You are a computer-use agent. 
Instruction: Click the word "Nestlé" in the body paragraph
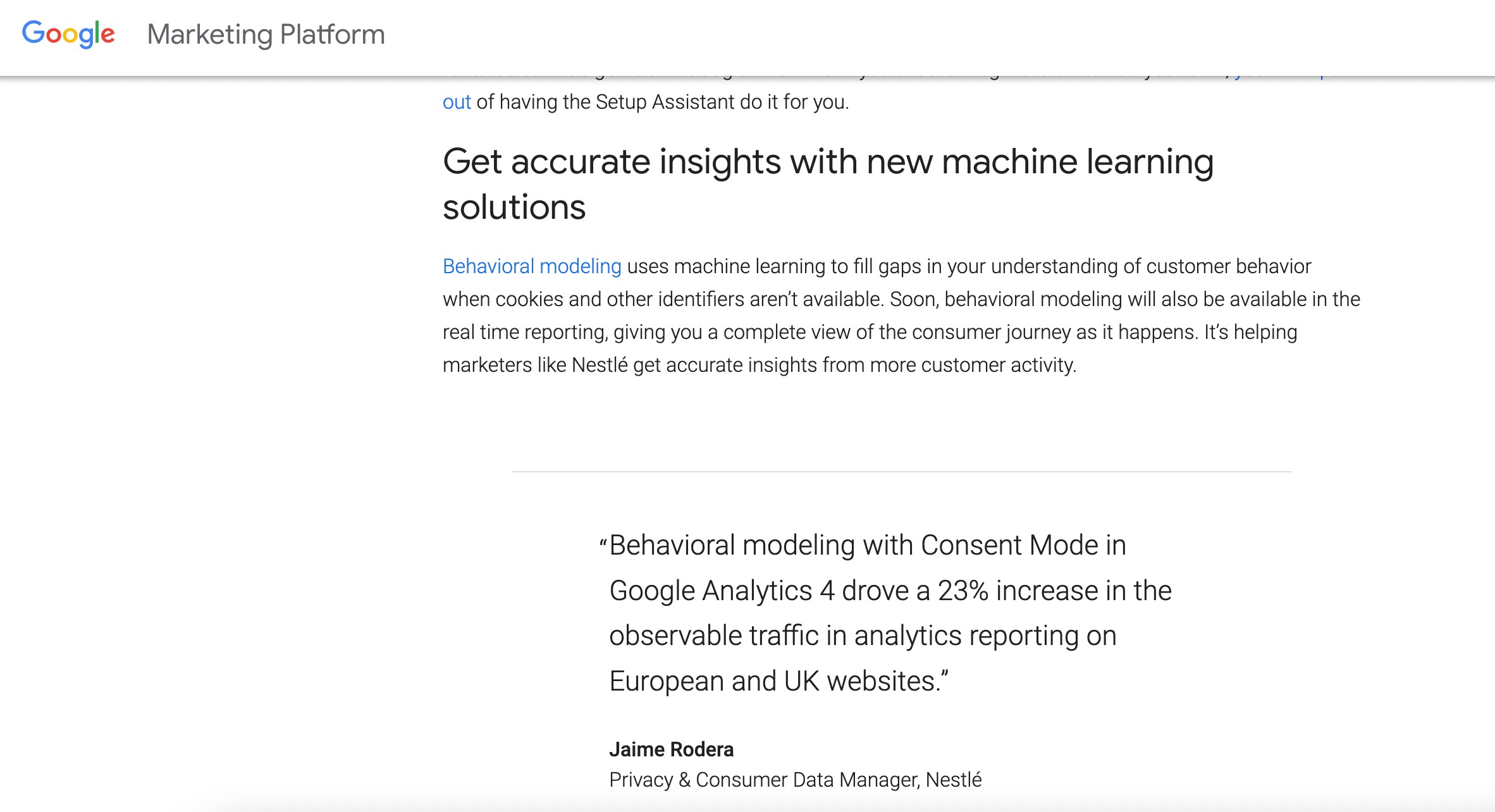click(x=600, y=365)
